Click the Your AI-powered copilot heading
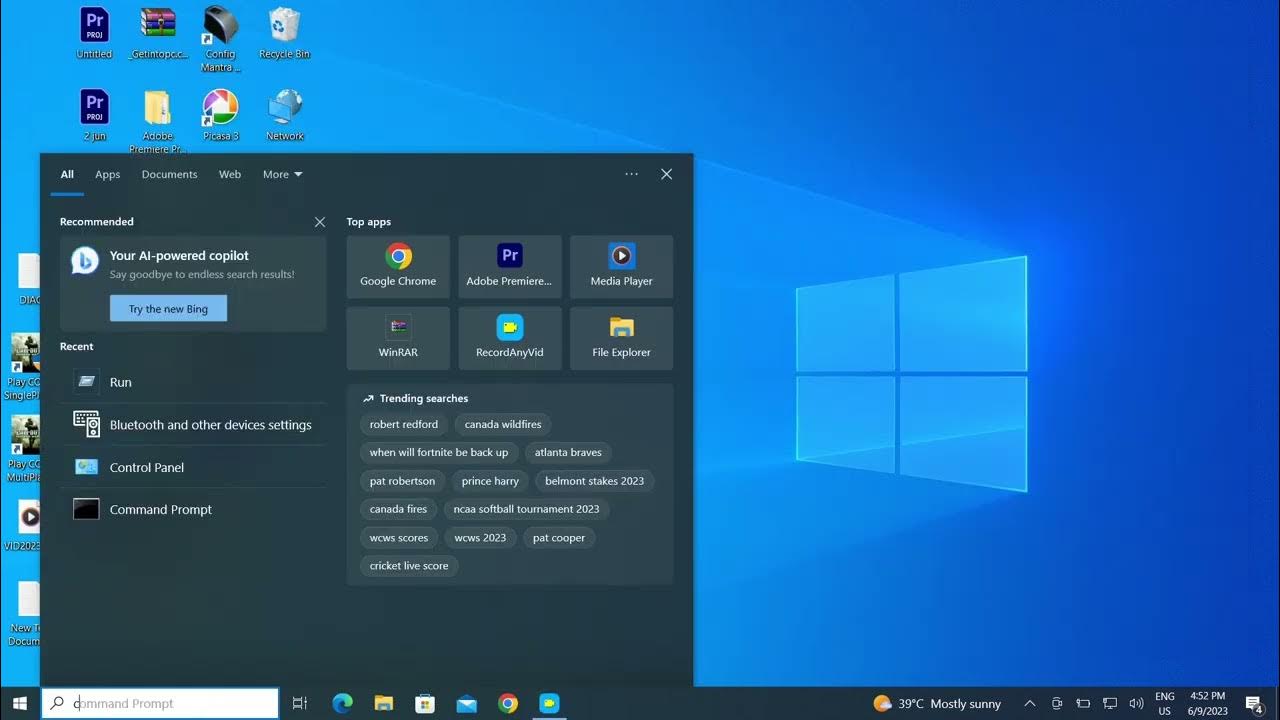Viewport: 1280px width, 720px height. (179, 256)
